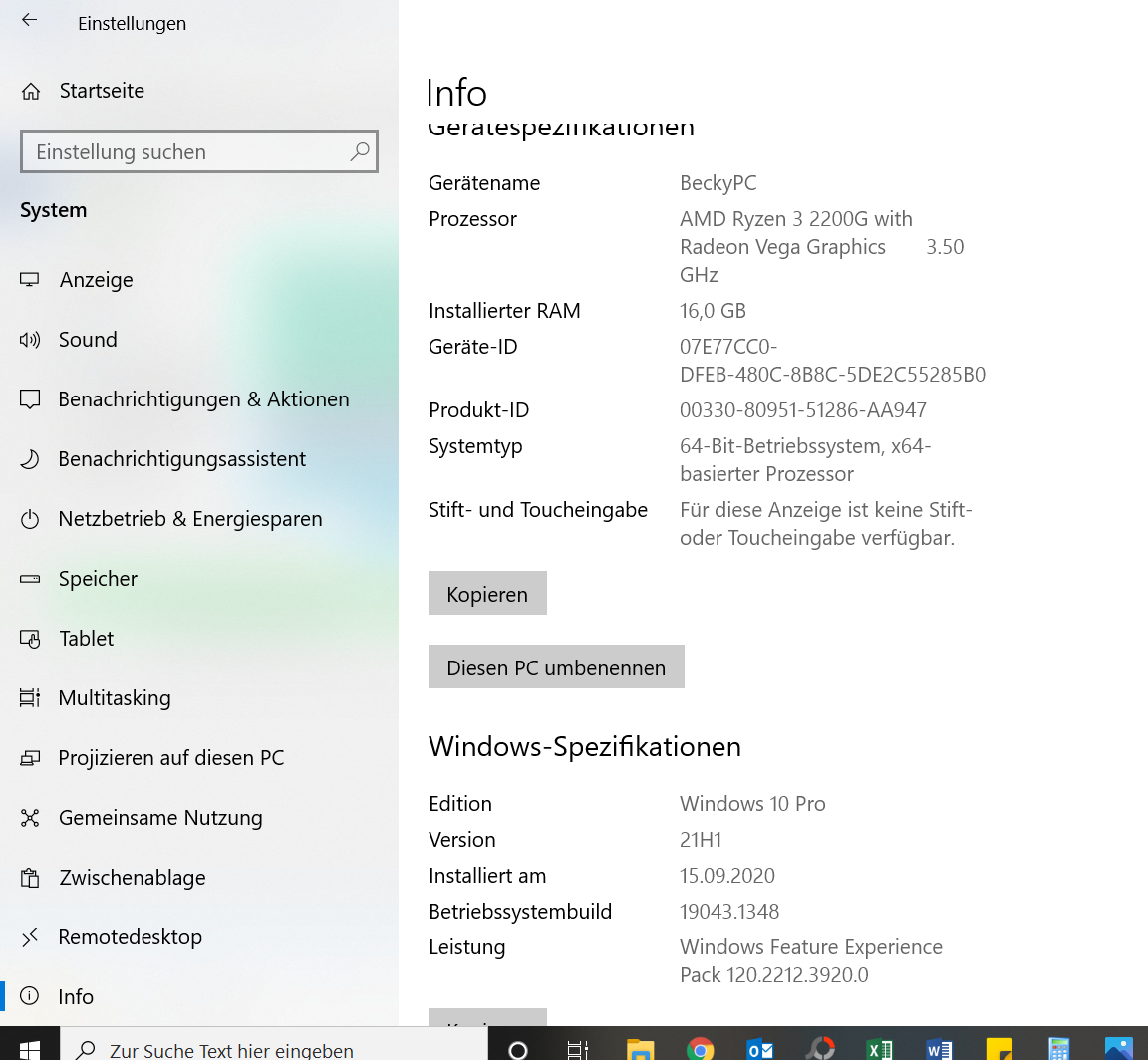Viewport: 1148px width, 1060px height.
Task: Click the Edition value Windows 10 Pro
Action: coord(752,804)
